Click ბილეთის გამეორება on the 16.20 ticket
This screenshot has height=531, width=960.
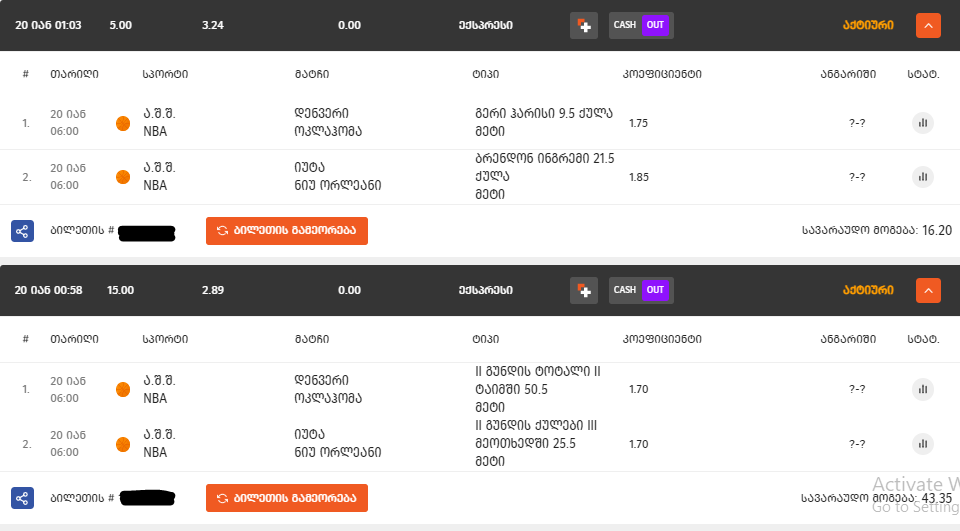pos(287,231)
